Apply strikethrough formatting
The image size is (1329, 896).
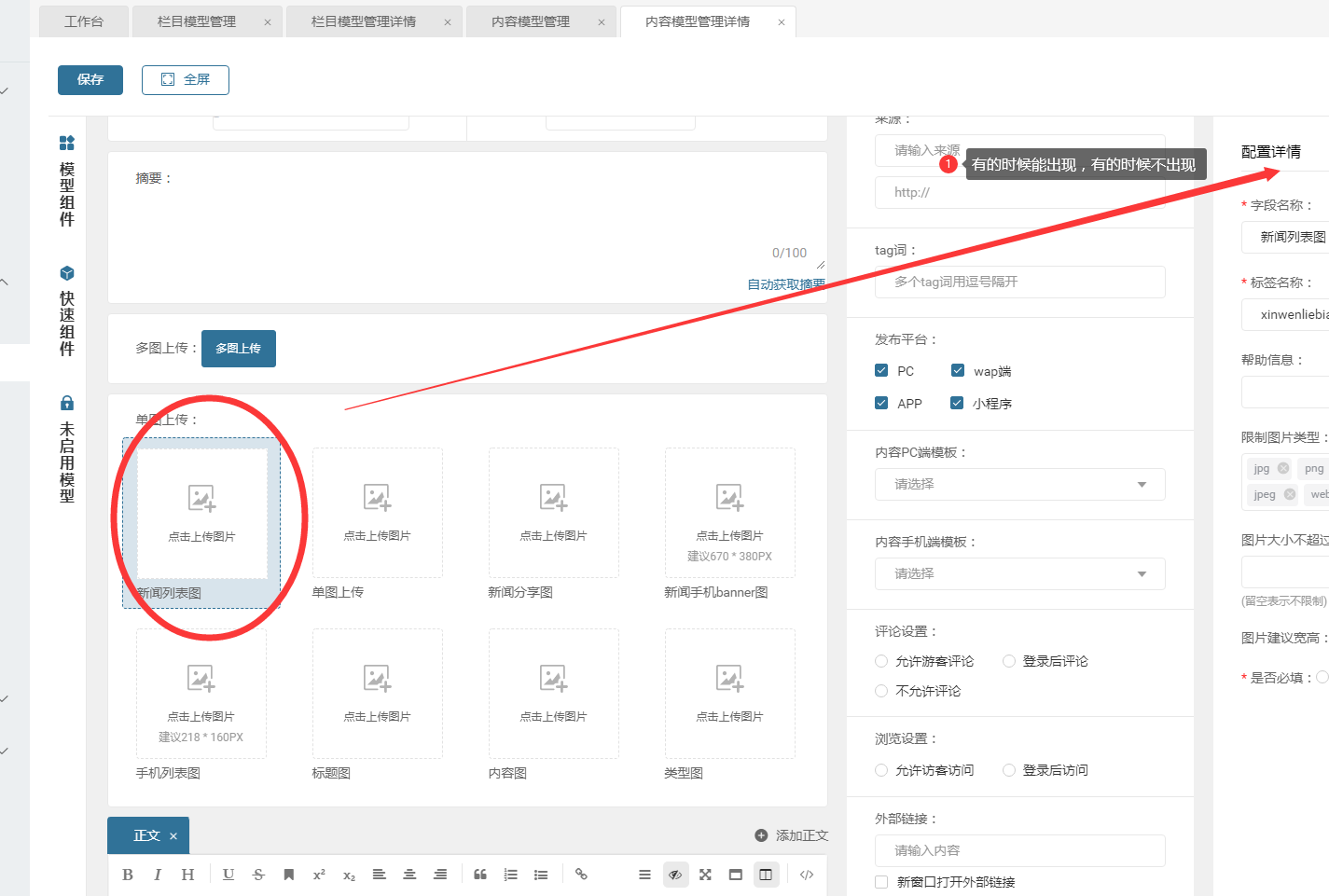tap(258, 875)
